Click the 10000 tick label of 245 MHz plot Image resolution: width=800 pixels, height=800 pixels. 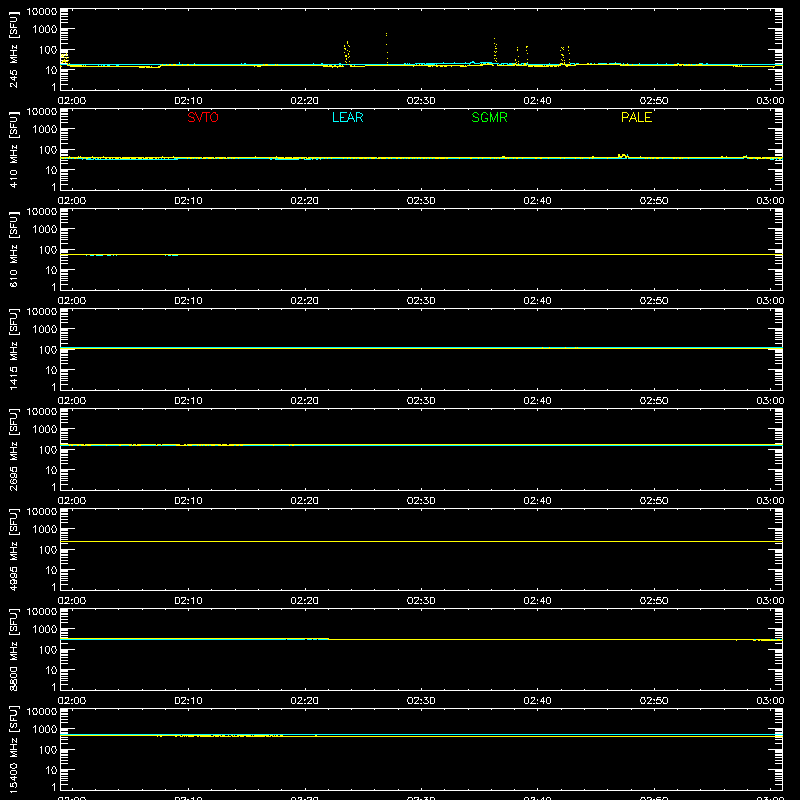[x=42, y=12]
